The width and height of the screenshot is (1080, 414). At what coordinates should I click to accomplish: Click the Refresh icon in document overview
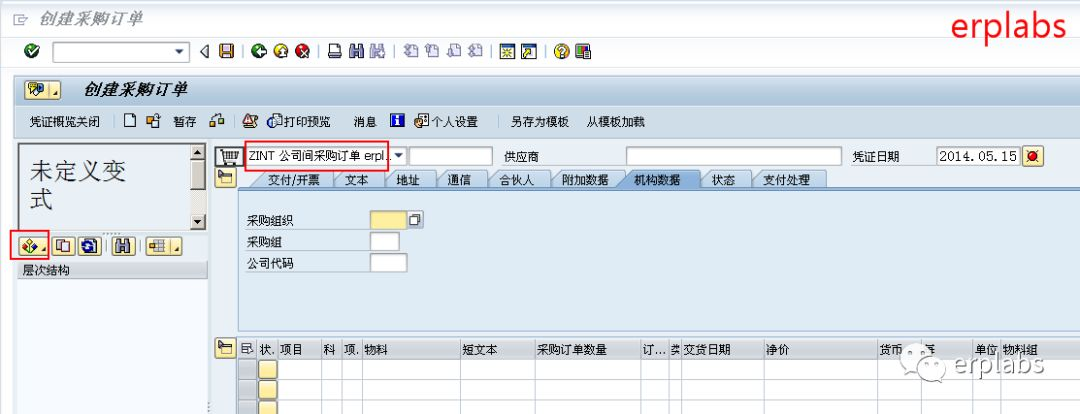(89, 245)
